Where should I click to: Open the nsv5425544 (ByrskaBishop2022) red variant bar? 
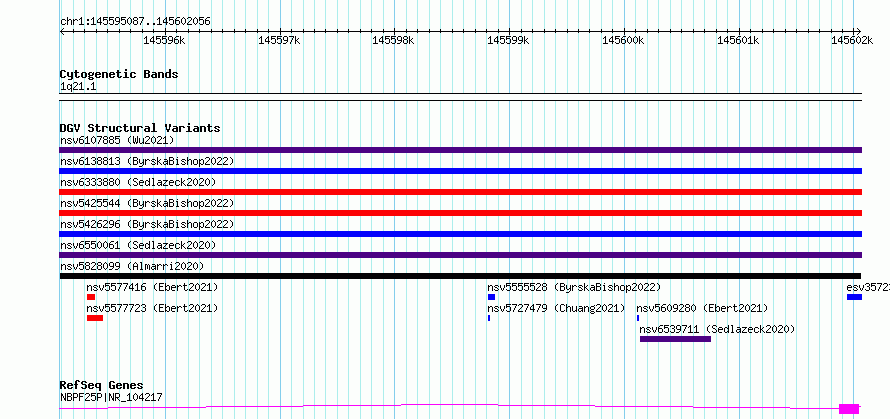tap(460, 213)
